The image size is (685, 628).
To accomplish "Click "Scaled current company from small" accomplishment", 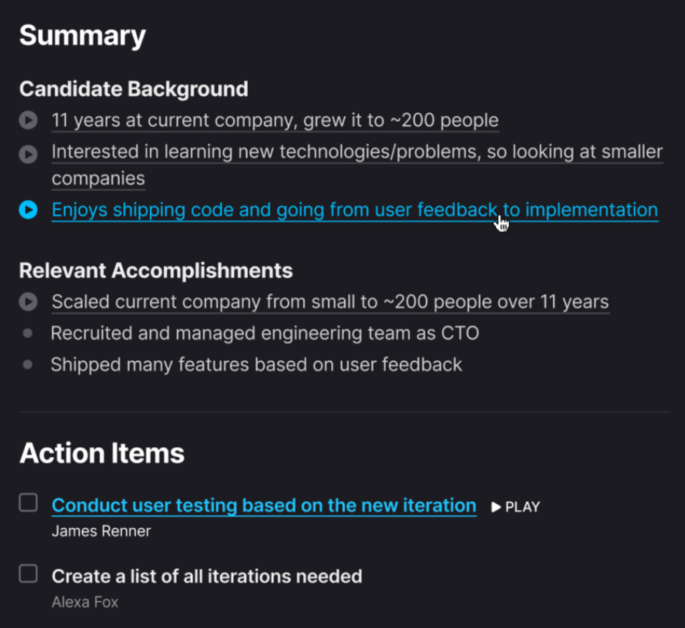I will pyautogui.click(x=330, y=301).
